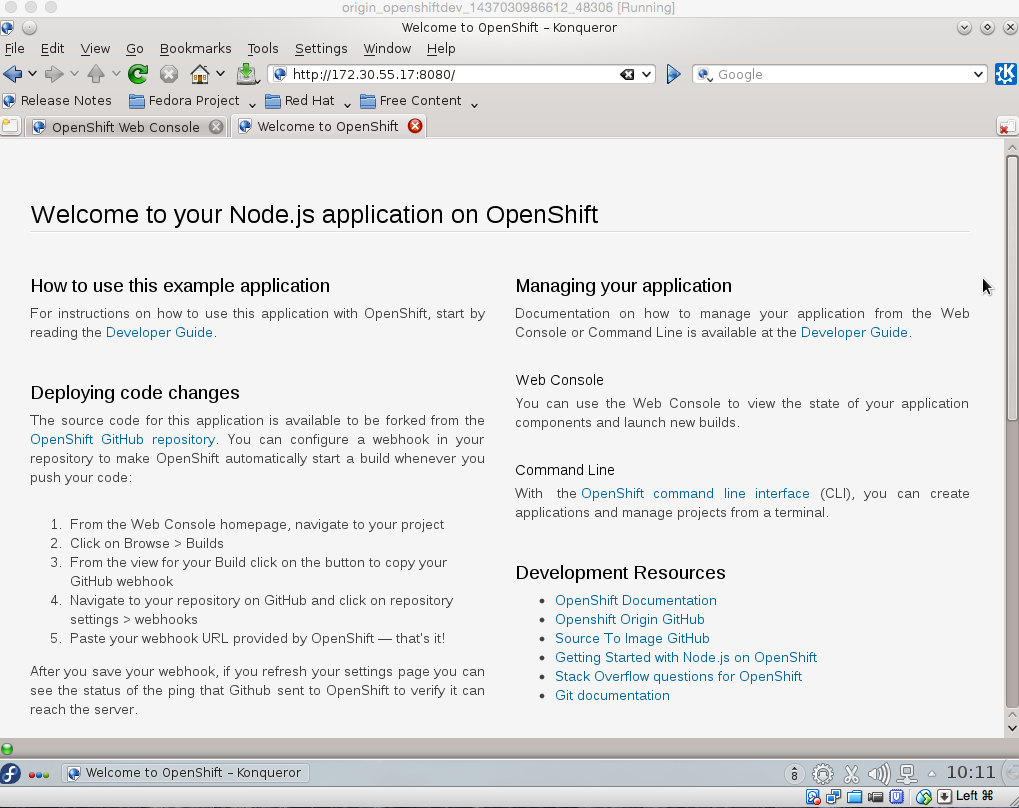Image resolution: width=1019 pixels, height=808 pixels.
Task: Open Stack Overflow questions for OpenShift link
Action: 678,676
